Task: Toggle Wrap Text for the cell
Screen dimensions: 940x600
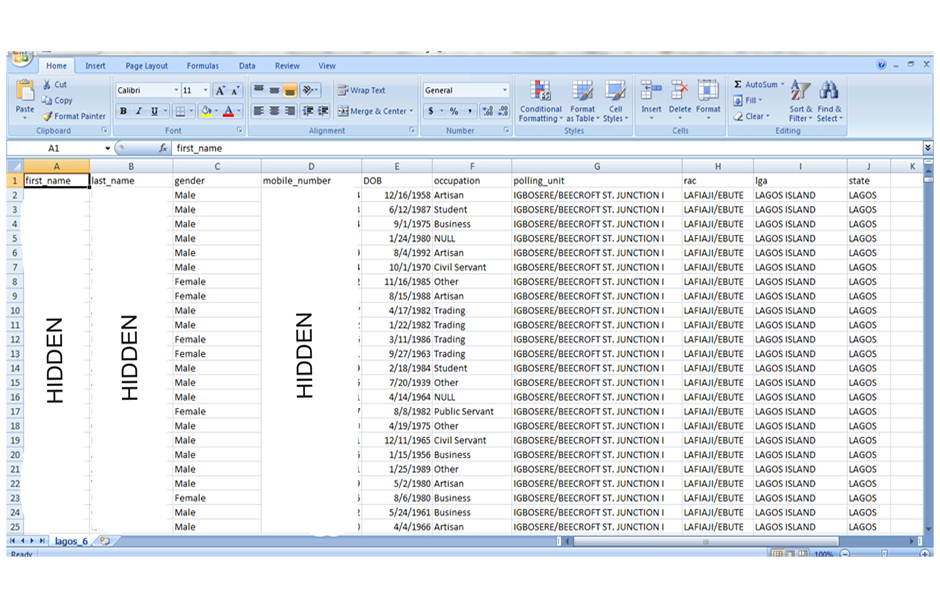Action: coord(361,90)
